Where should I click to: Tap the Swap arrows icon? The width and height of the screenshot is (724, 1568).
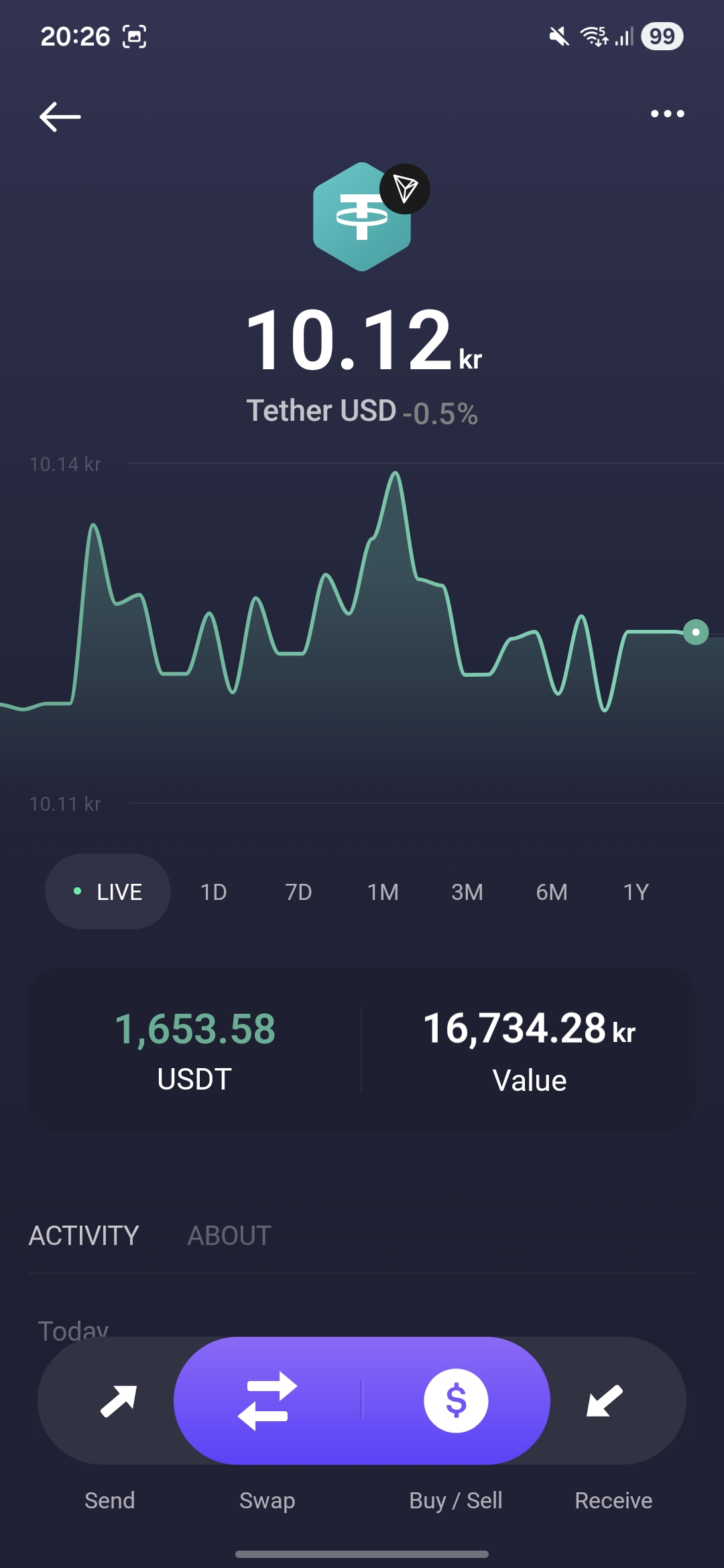click(x=267, y=1400)
